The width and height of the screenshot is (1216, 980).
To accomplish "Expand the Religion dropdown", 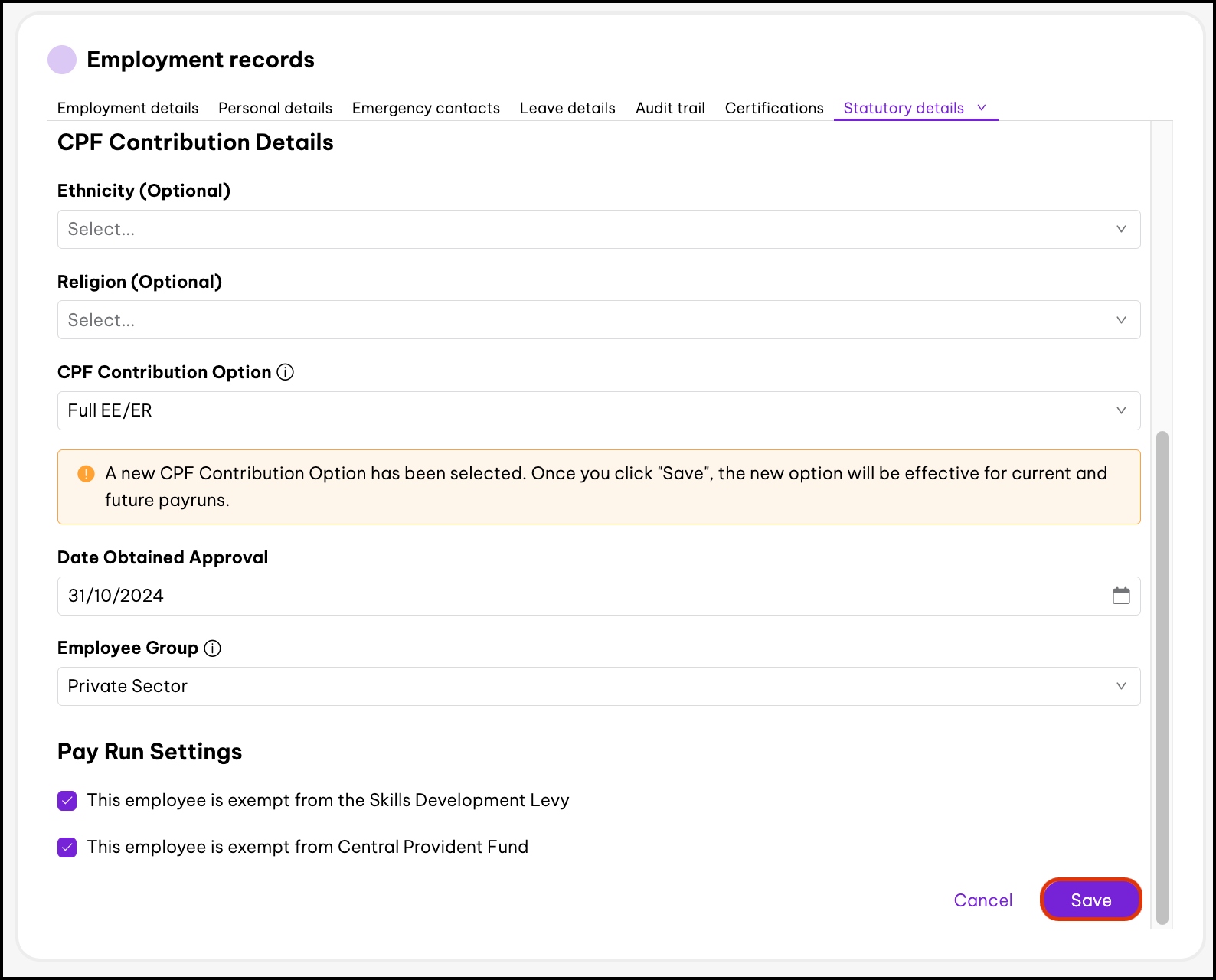I will 598,320.
